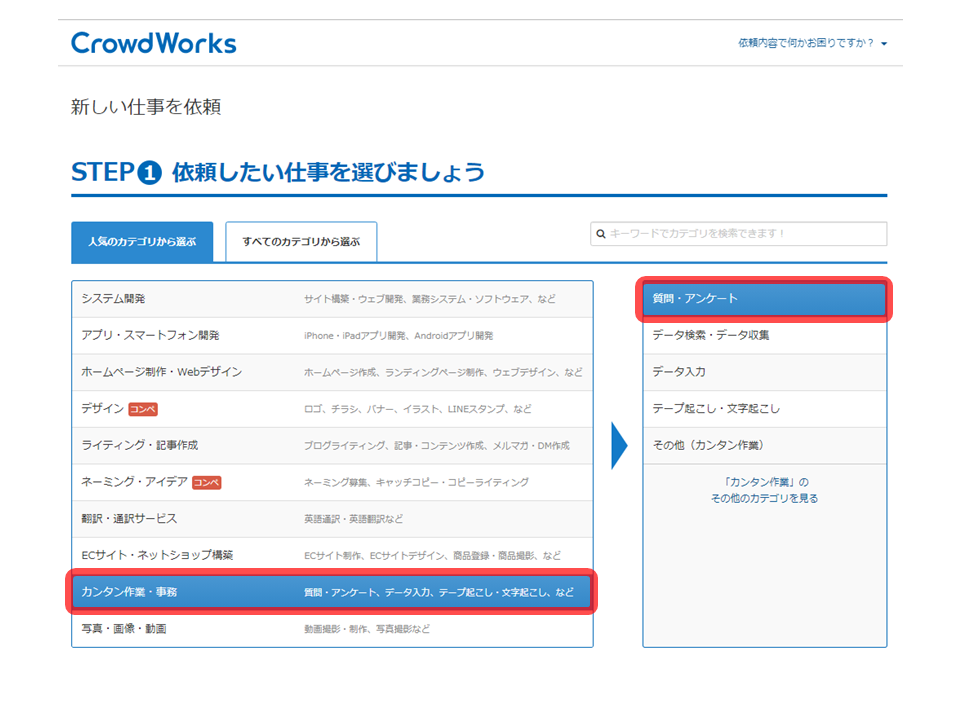
Task: Select 翻訳・通訳サービス category
Action: (x=332, y=519)
